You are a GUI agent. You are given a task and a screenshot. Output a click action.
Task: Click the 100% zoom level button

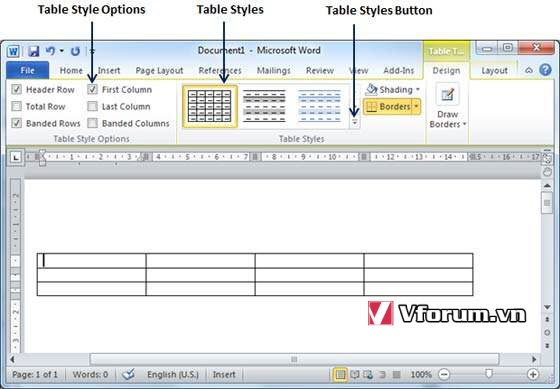point(421,374)
